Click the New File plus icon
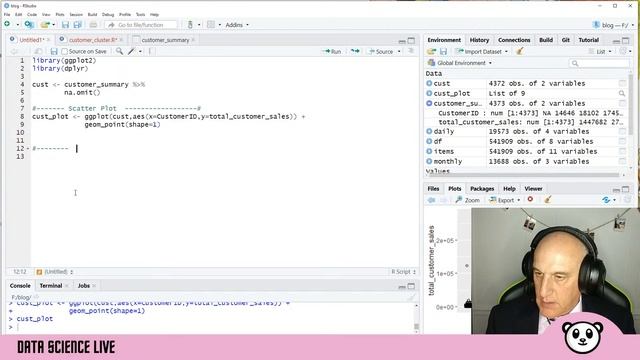The height and width of the screenshot is (360, 640). point(7,24)
